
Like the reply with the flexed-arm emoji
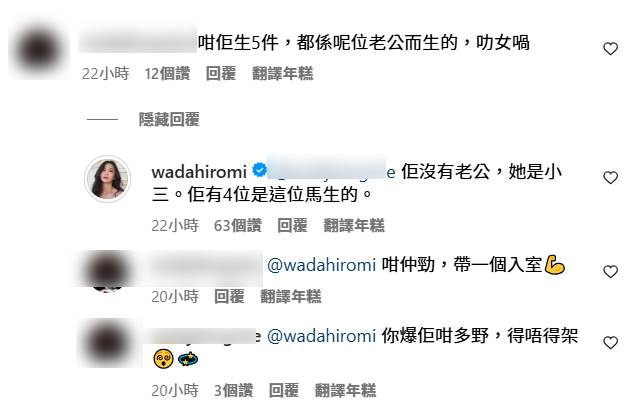tap(610, 272)
